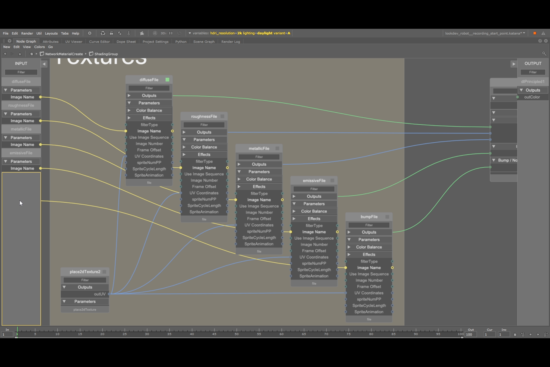The height and width of the screenshot is (367, 550).
Task: Click the orange render status indicator
Action: pyautogui.click(x=535, y=33)
